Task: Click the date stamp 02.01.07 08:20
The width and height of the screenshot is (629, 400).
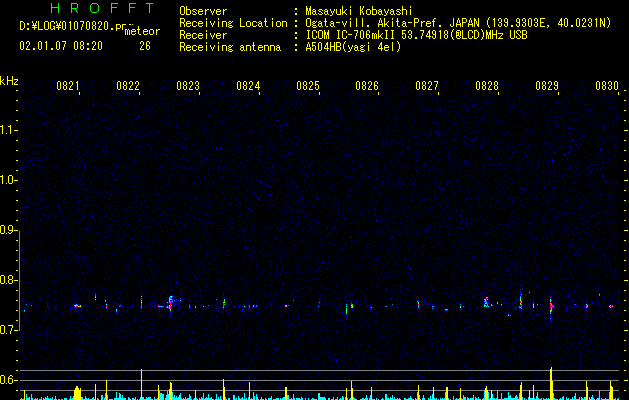Action: [x=61, y=46]
